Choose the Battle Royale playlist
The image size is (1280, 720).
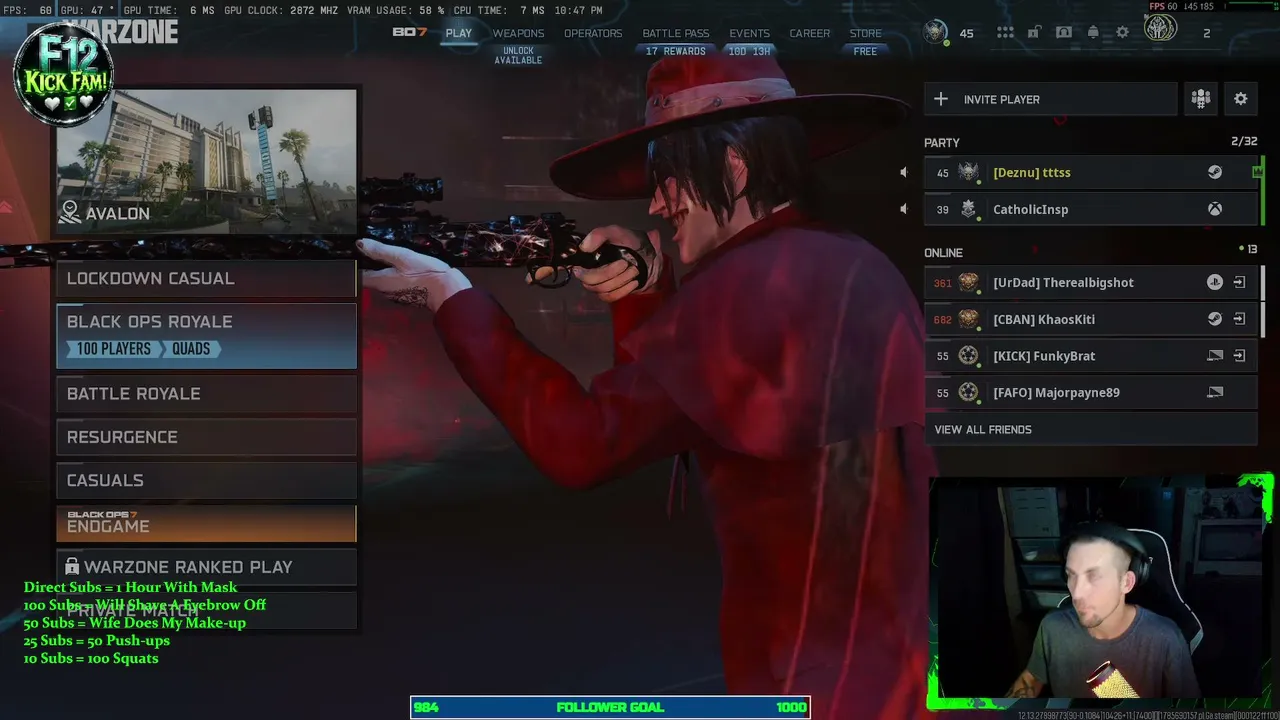pos(206,394)
